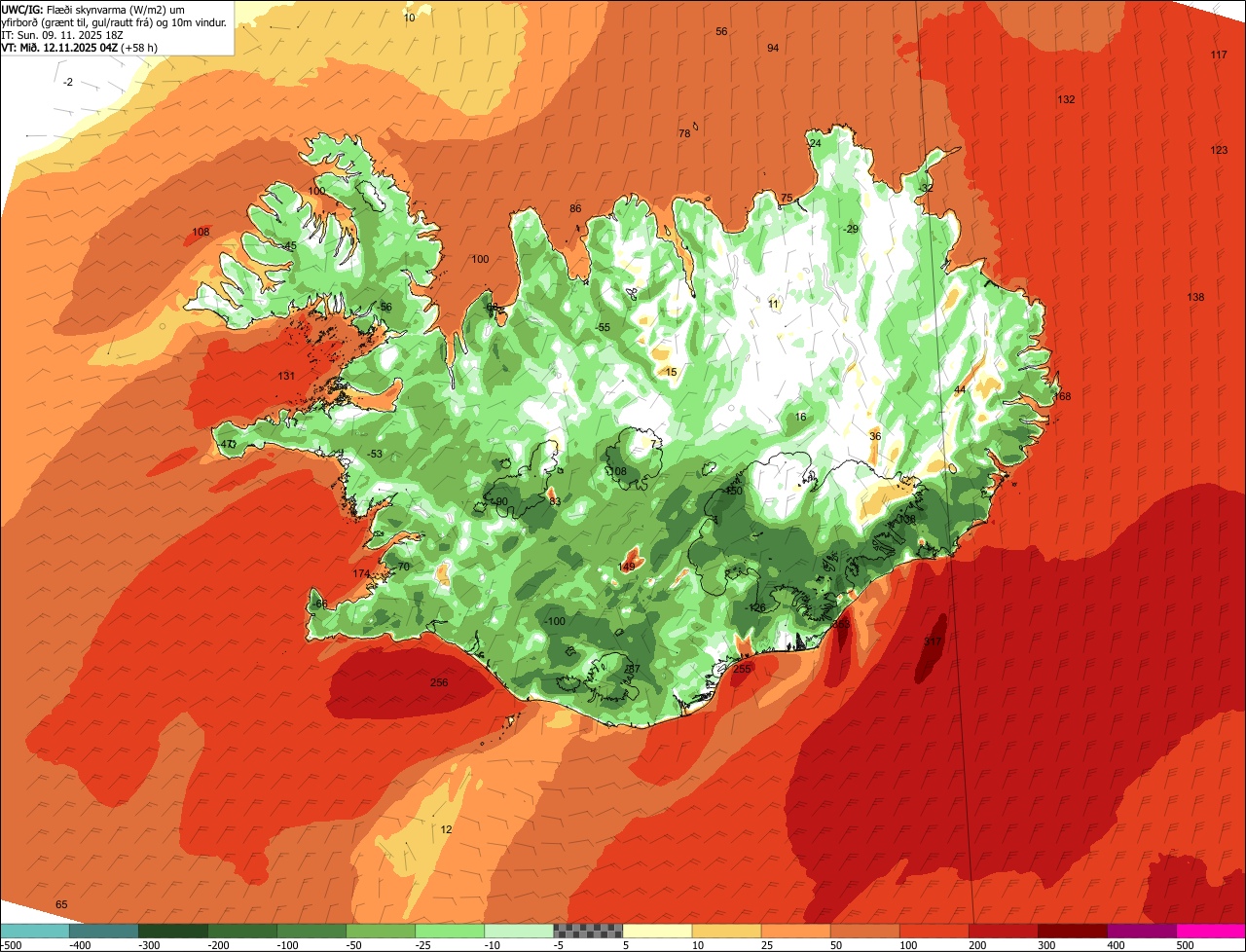This screenshot has height=952, width=1246.
Task: Click the map value 174 on the southwest coast
Action: 361,573
